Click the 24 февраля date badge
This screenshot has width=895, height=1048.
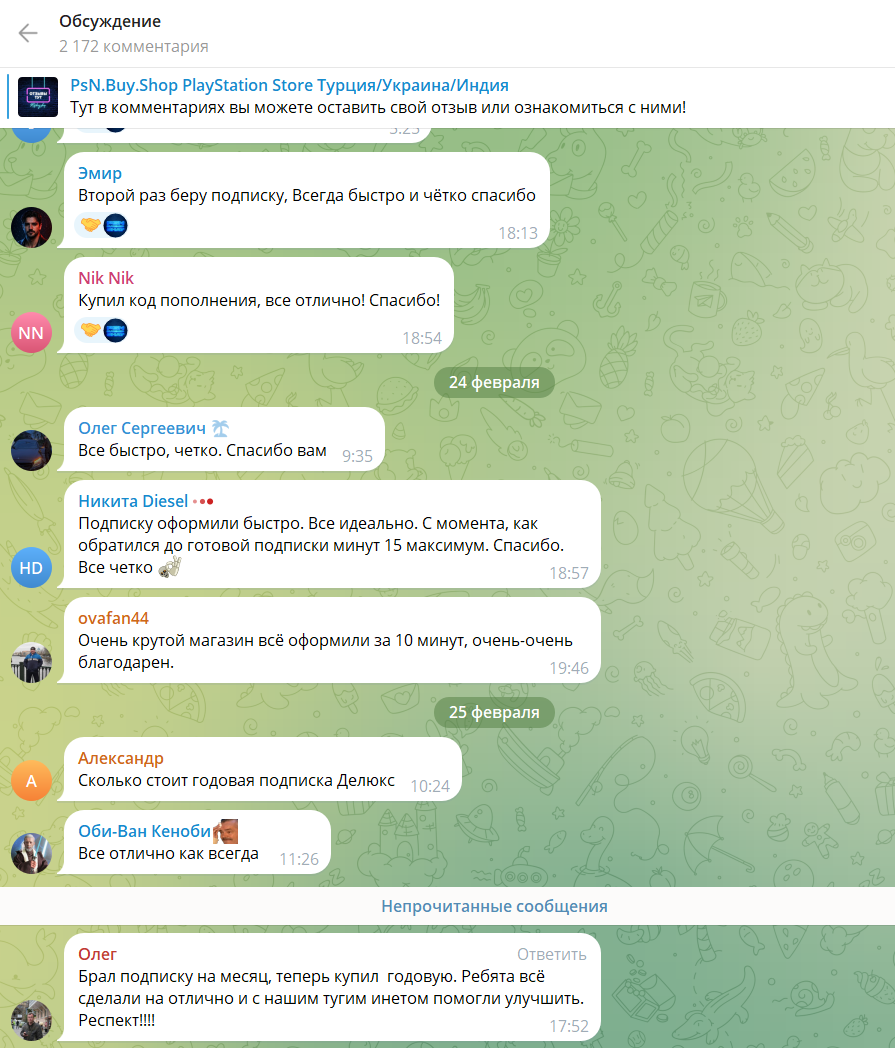click(494, 382)
